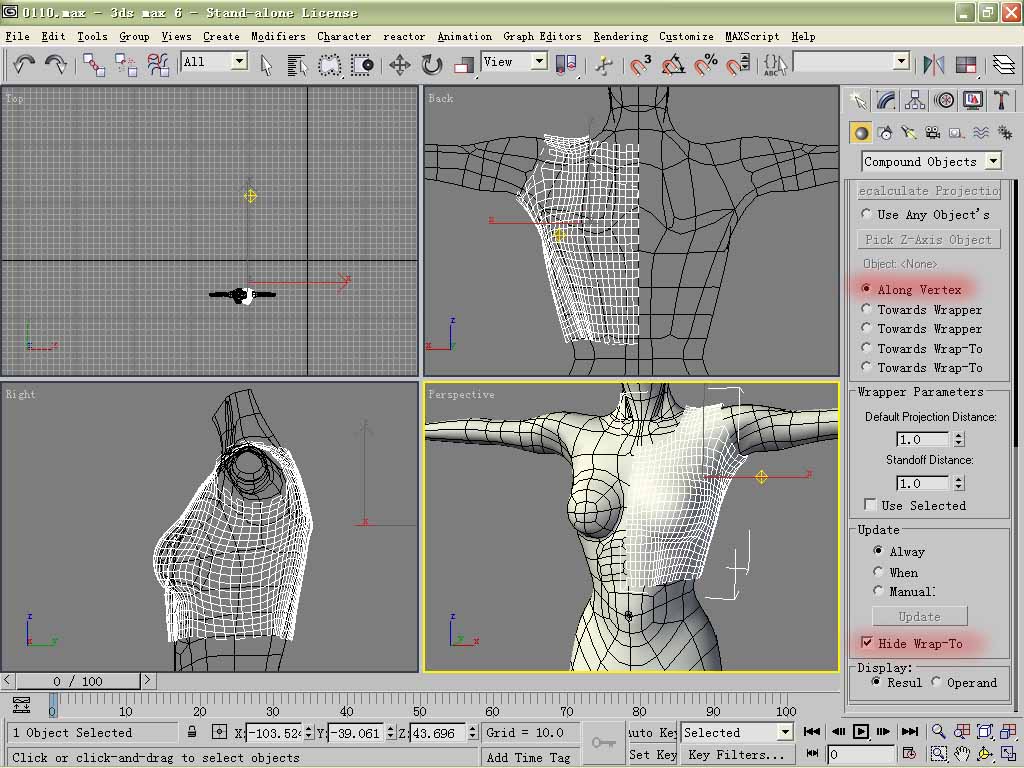The image size is (1024, 768).
Task: Open the Layer Manager icon
Action: [1004, 64]
